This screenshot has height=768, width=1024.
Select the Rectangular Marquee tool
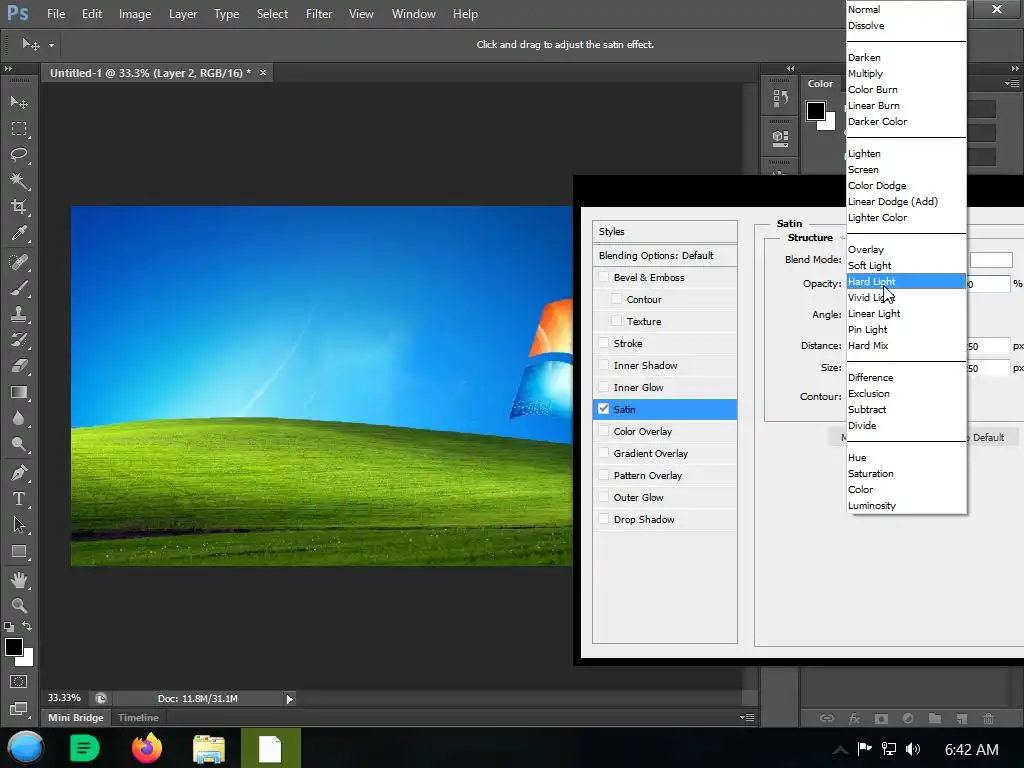click(x=19, y=129)
